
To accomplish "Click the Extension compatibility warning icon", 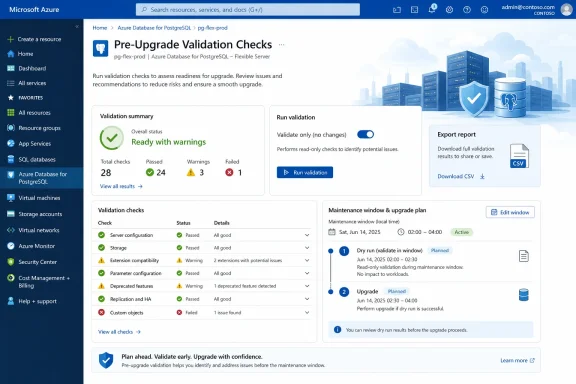I will pyautogui.click(x=101, y=260).
